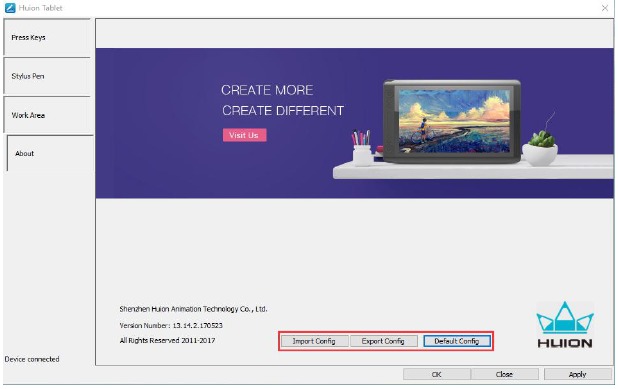Click the CREATE MORE banner text
The height and width of the screenshot is (389, 618).
click(x=267, y=90)
